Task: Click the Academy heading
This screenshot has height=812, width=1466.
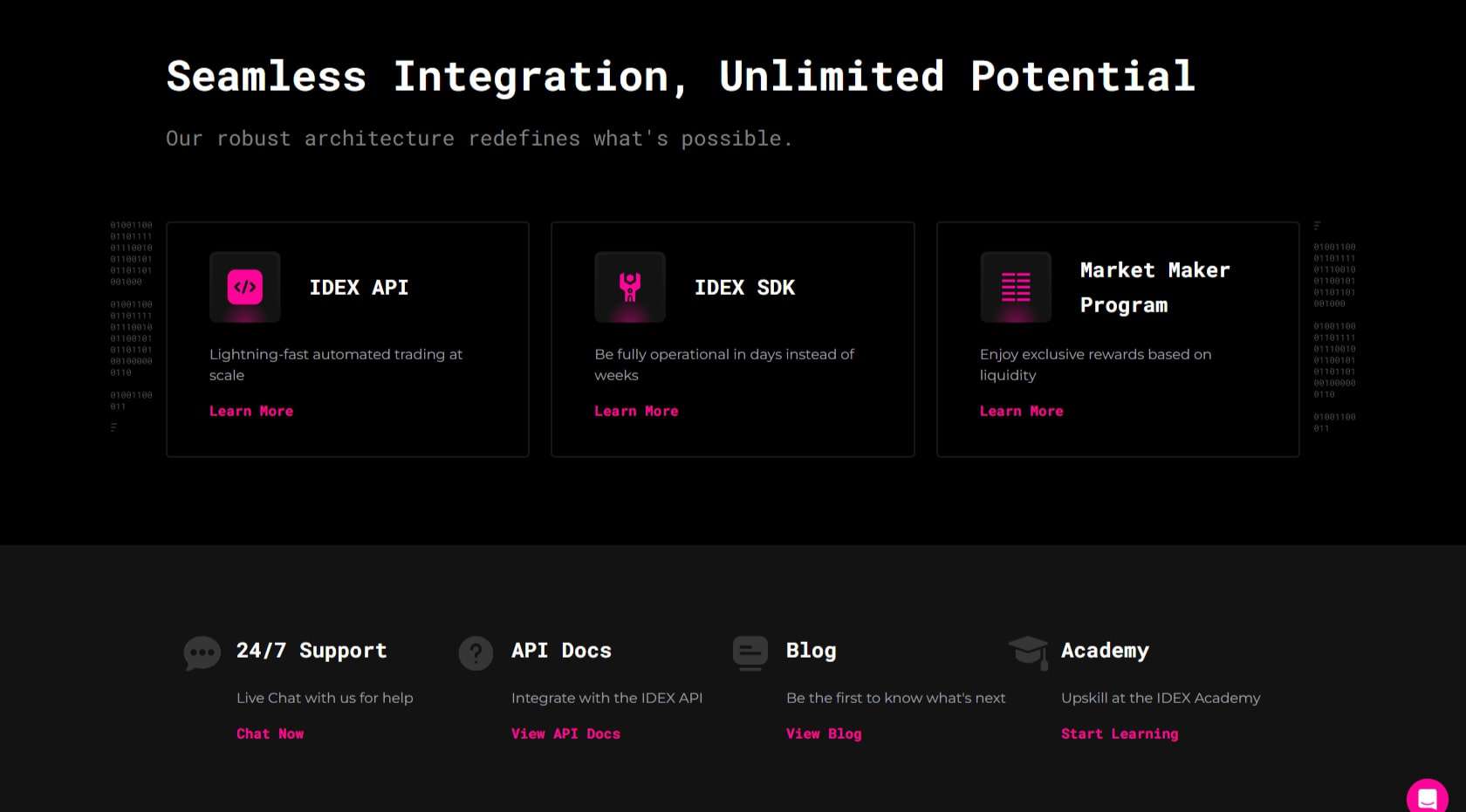Action: (1105, 650)
